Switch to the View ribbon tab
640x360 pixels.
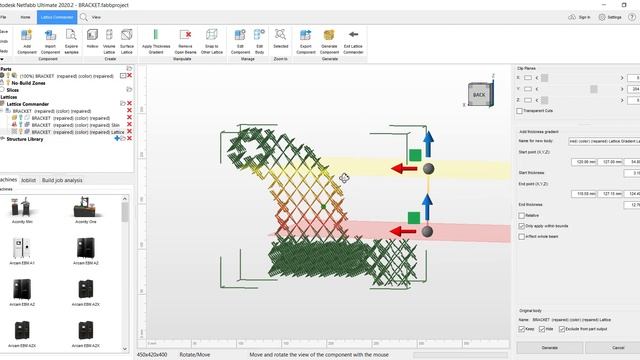(96, 17)
